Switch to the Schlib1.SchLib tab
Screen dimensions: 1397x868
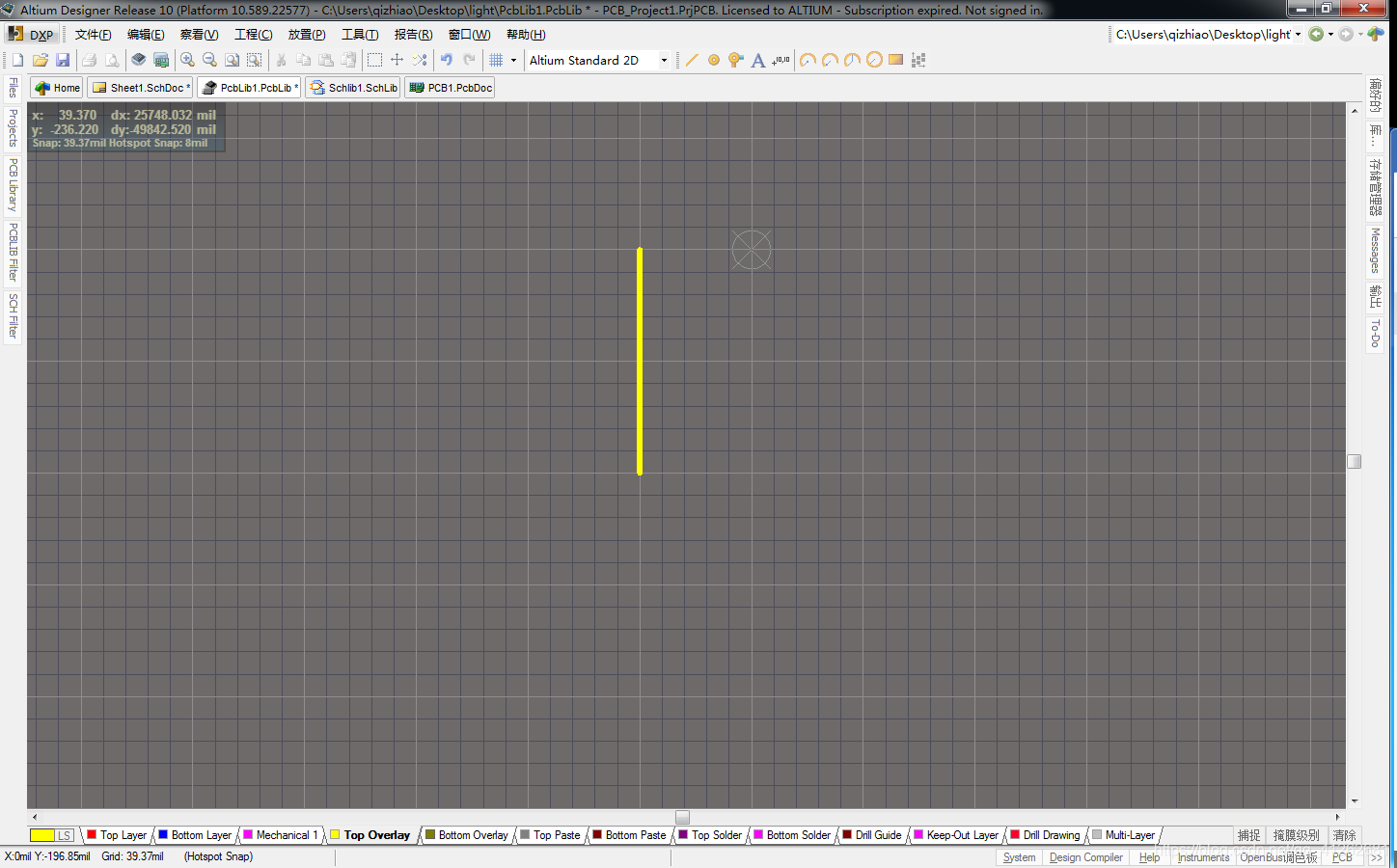(x=353, y=88)
